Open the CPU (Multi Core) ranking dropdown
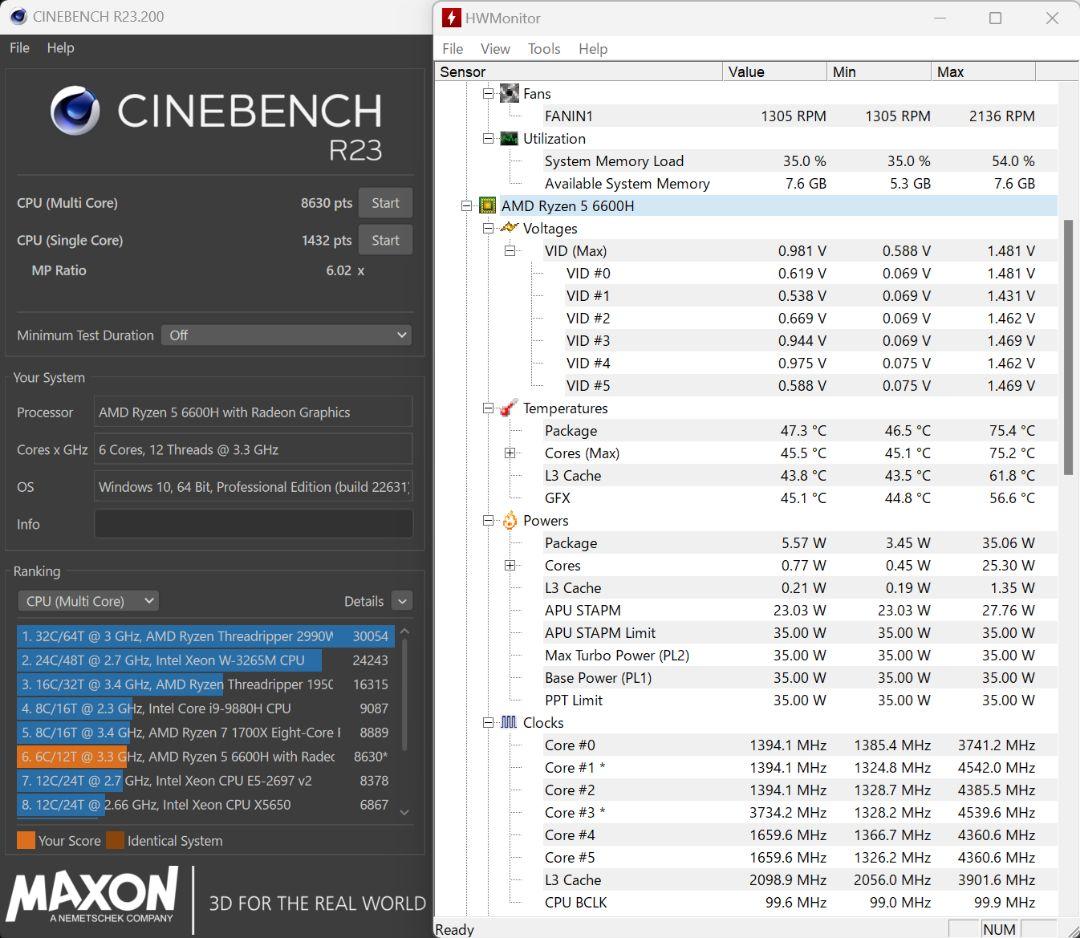The width and height of the screenshot is (1080, 938). pyautogui.click(x=88, y=601)
